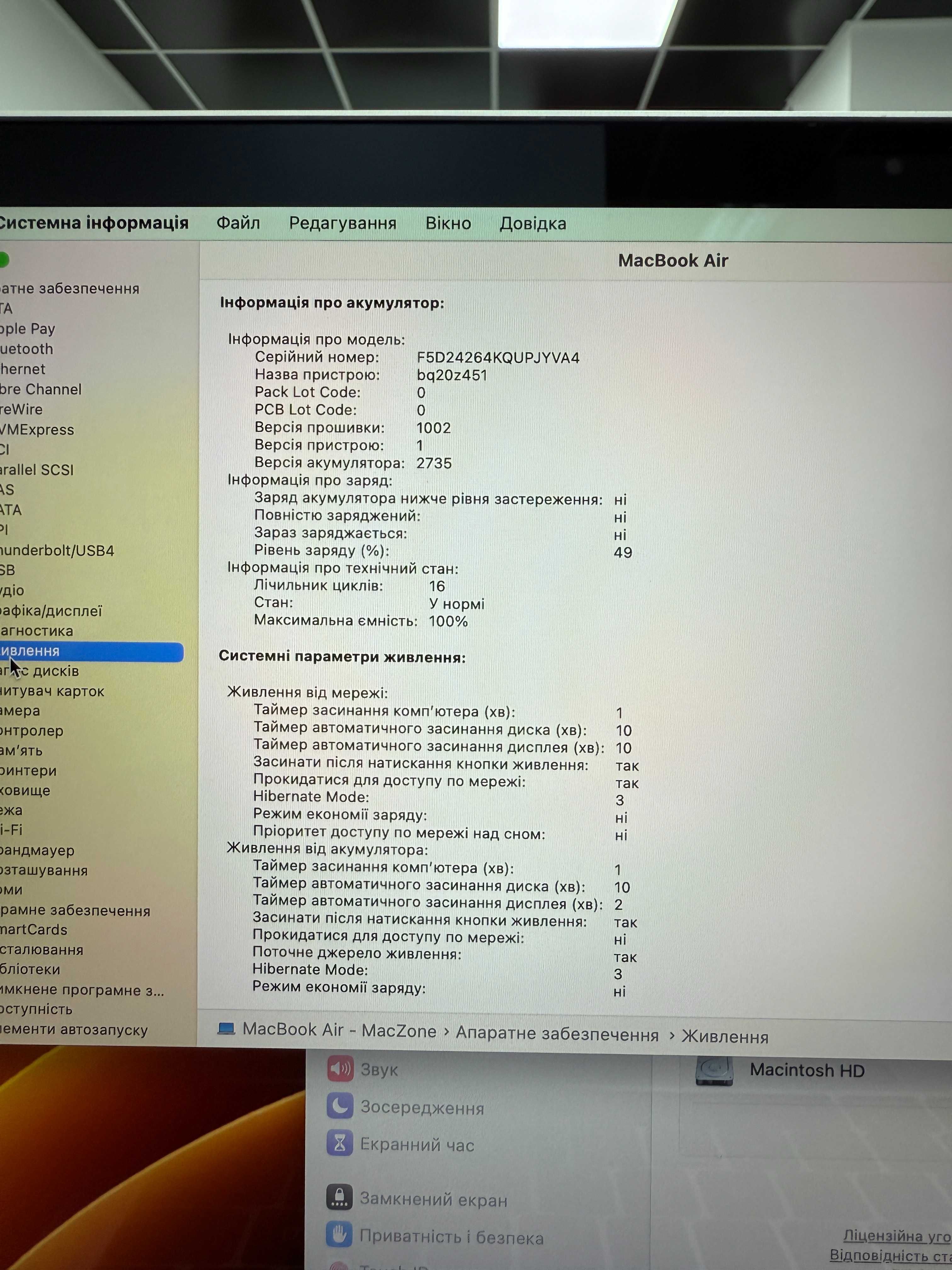952x1270 pixels.
Task: Select the Apple Pay sidebar entry
Action: coord(27,329)
